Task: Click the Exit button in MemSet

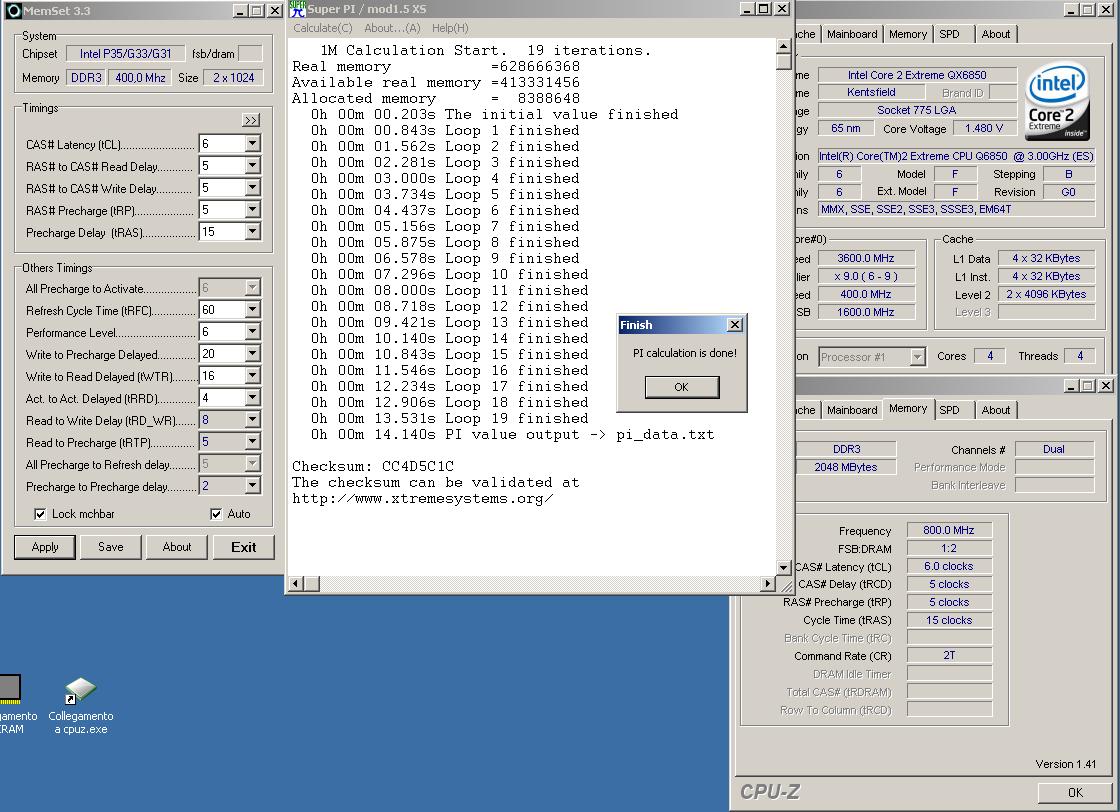Action: (243, 547)
